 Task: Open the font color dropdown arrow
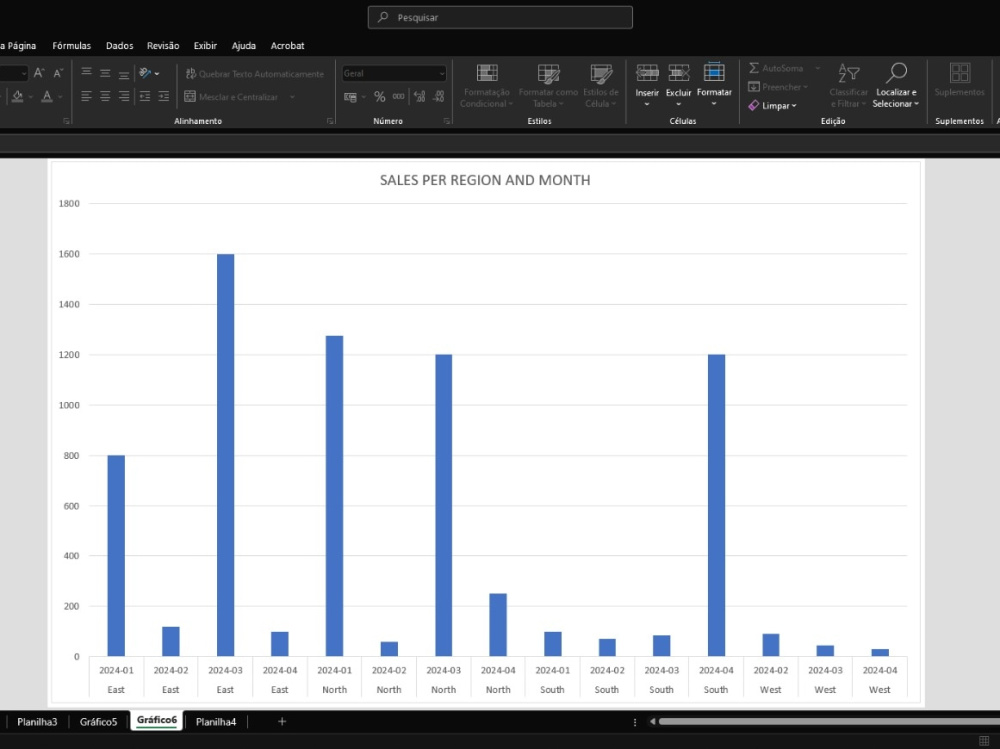(61, 97)
